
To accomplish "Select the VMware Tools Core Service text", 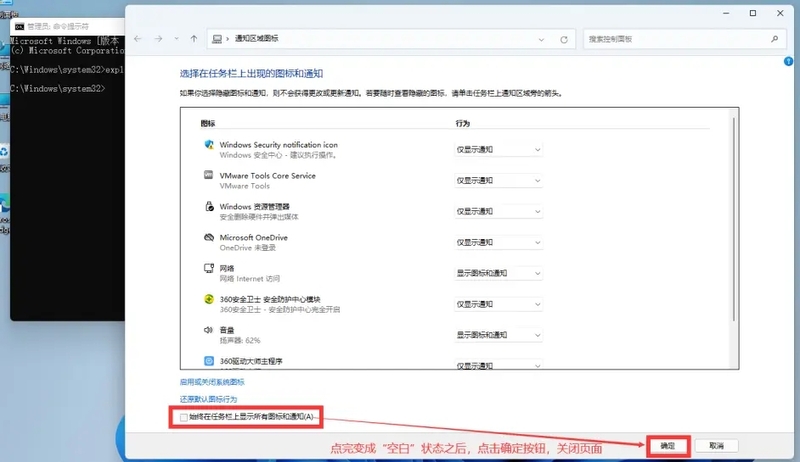I will [267, 175].
